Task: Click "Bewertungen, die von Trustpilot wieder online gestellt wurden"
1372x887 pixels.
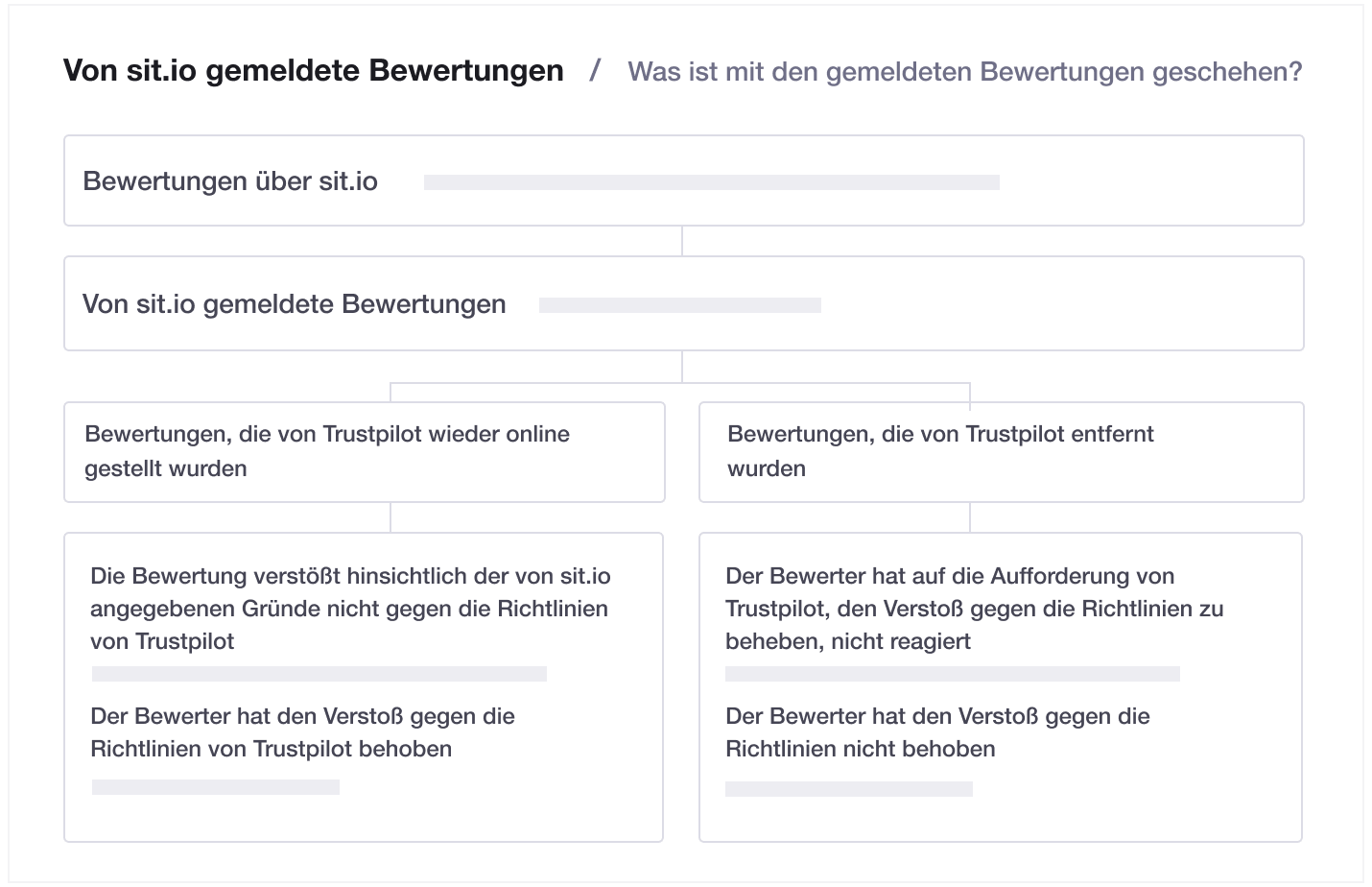Action: point(327,451)
